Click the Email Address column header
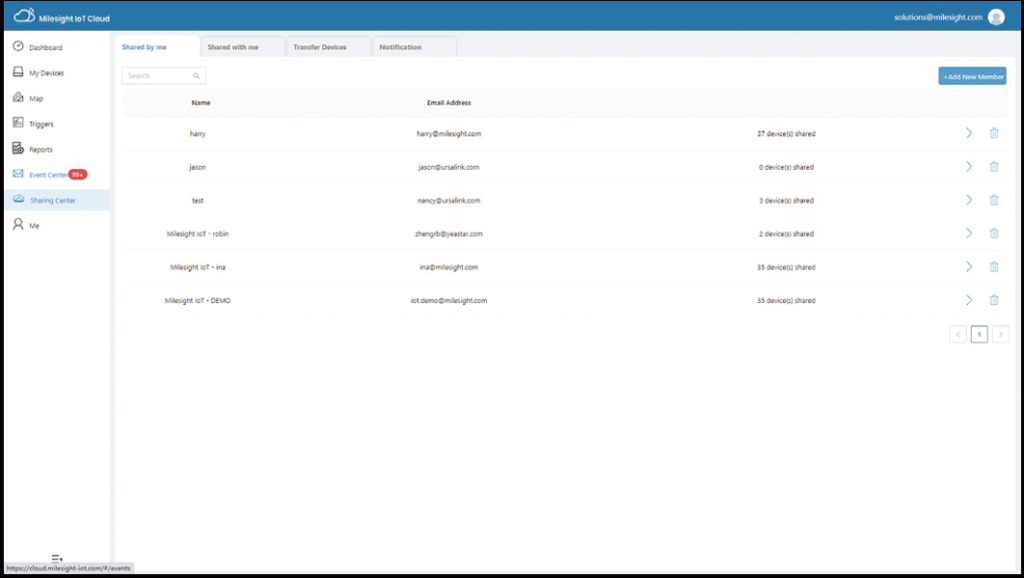This screenshot has width=1024, height=578. (449, 103)
